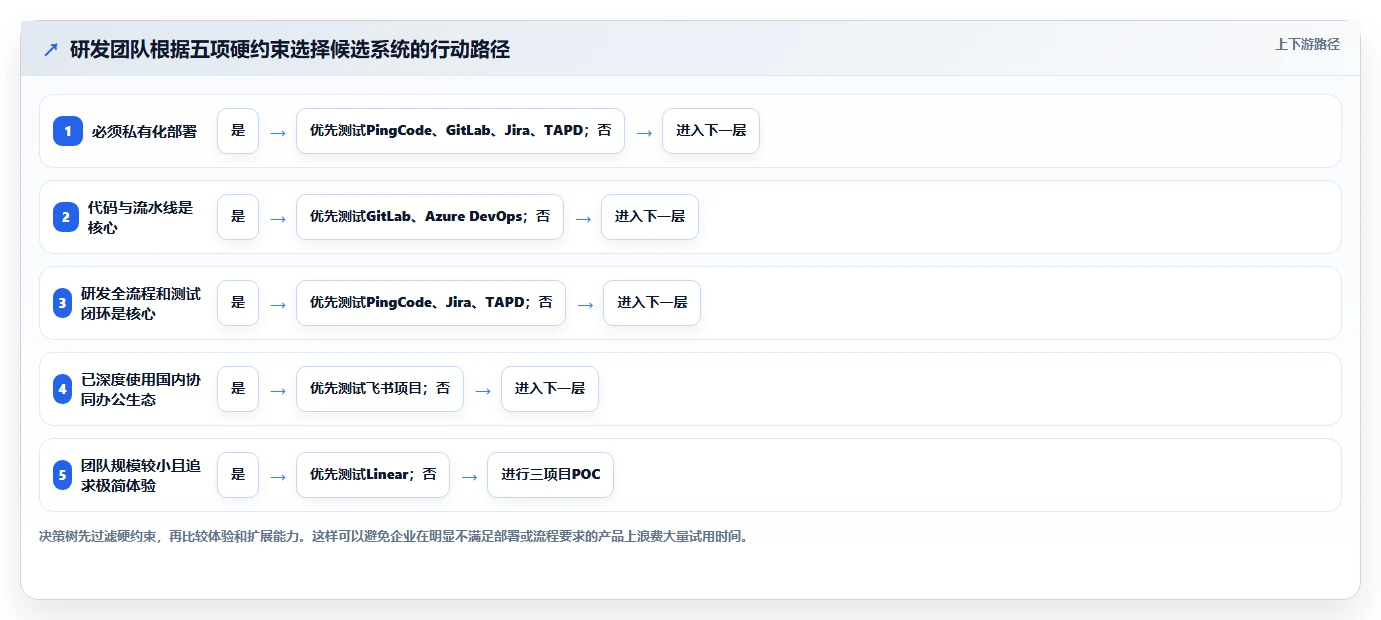Click step number badge 3
Viewport: 1381px width, 620px height.
[63, 303]
